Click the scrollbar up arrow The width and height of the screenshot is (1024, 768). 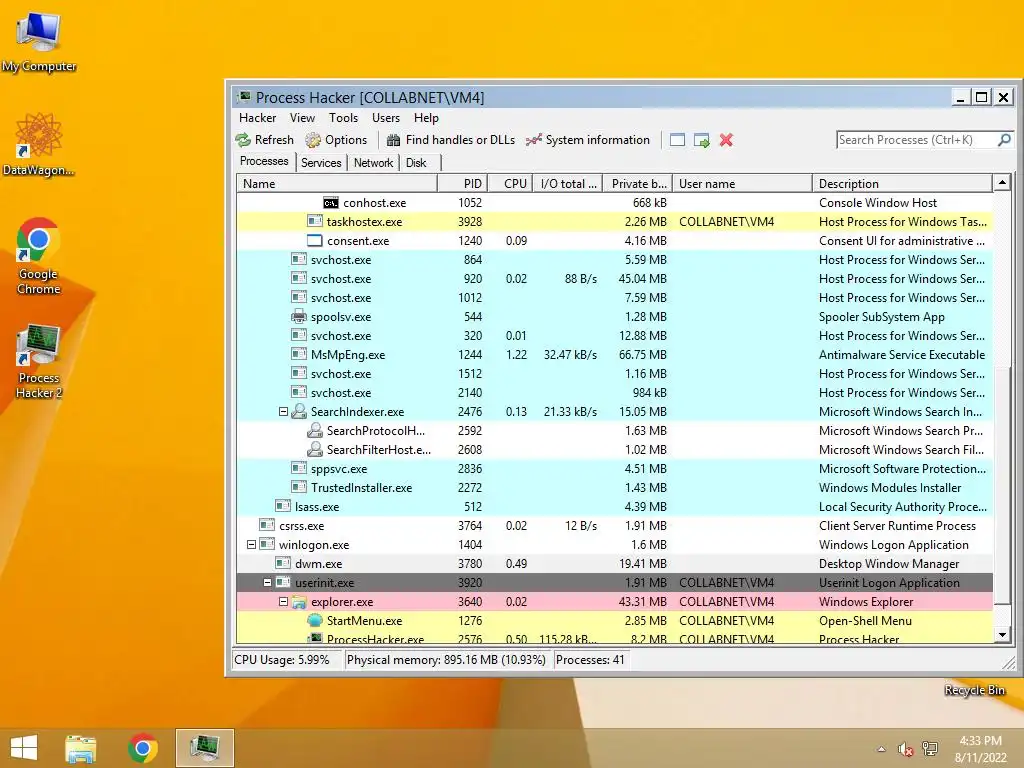pyautogui.click(x=1002, y=183)
